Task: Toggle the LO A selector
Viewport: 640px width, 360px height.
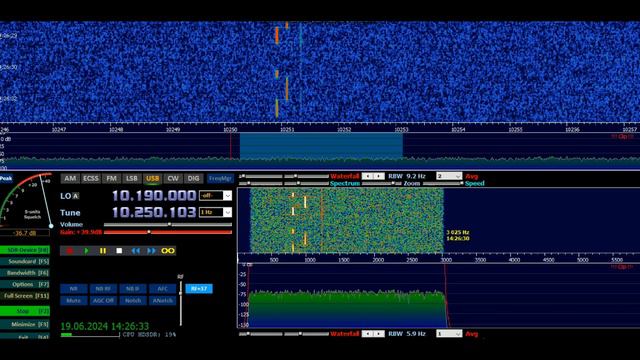Action: click(76, 196)
